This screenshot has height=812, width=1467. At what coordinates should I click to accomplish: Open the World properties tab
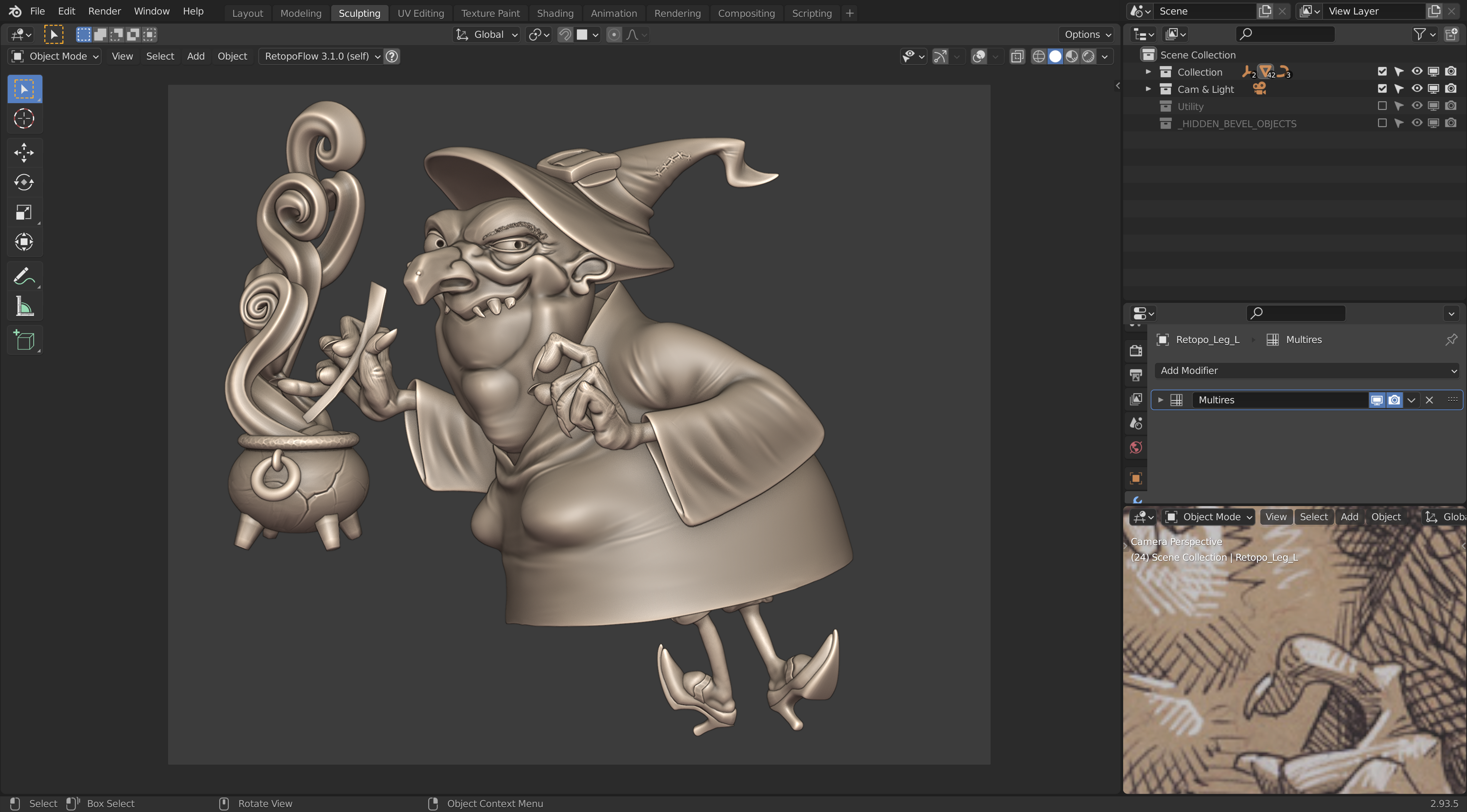pyautogui.click(x=1135, y=448)
